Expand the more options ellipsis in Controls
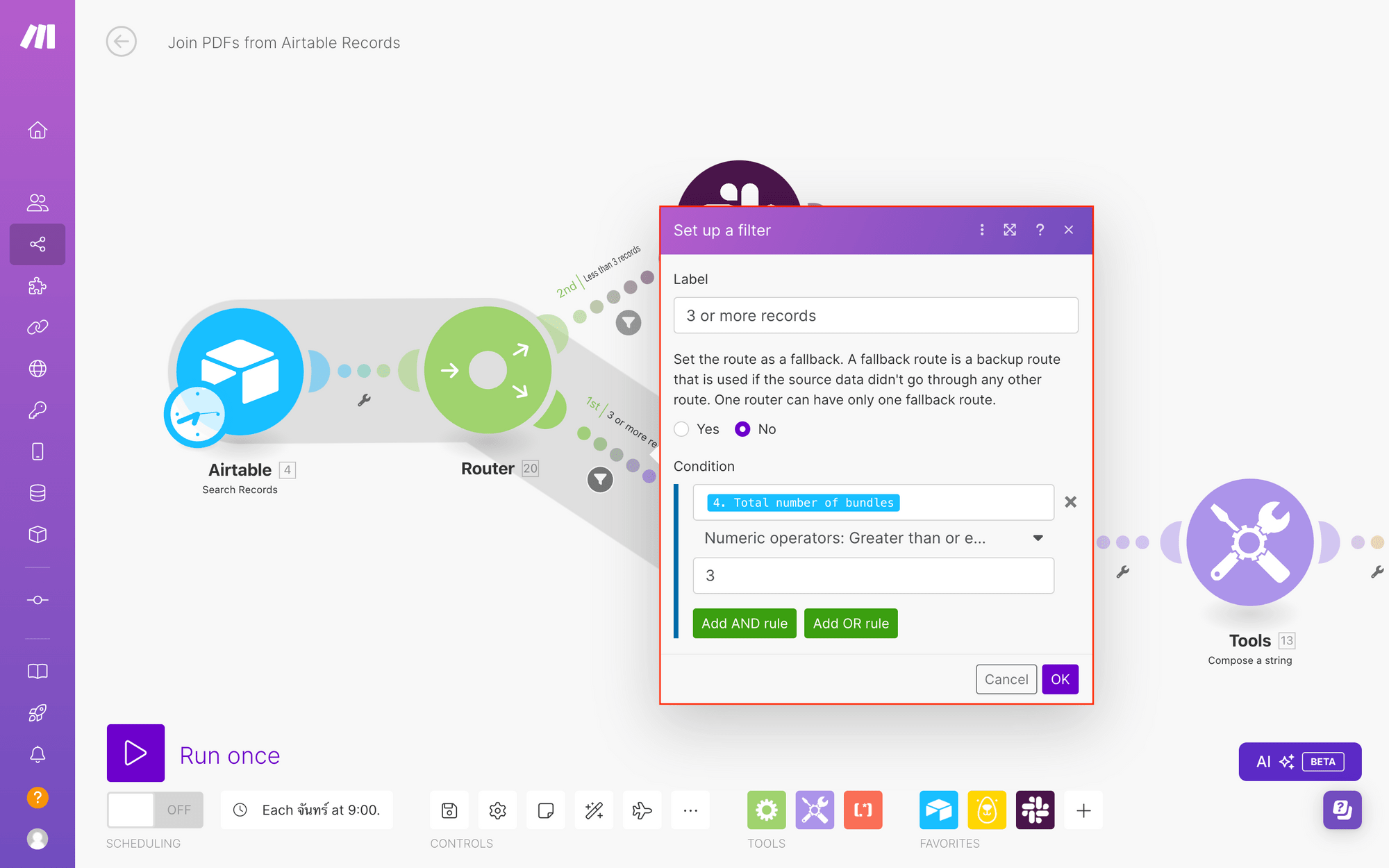The image size is (1389, 868). (690, 810)
